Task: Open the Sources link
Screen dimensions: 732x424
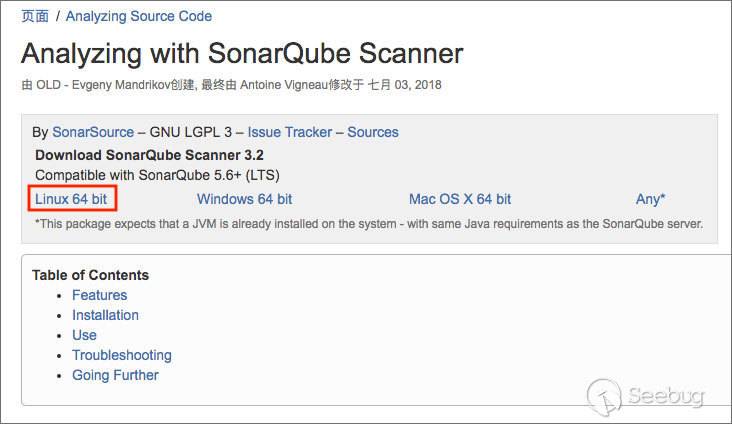Action: coord(373,132)
